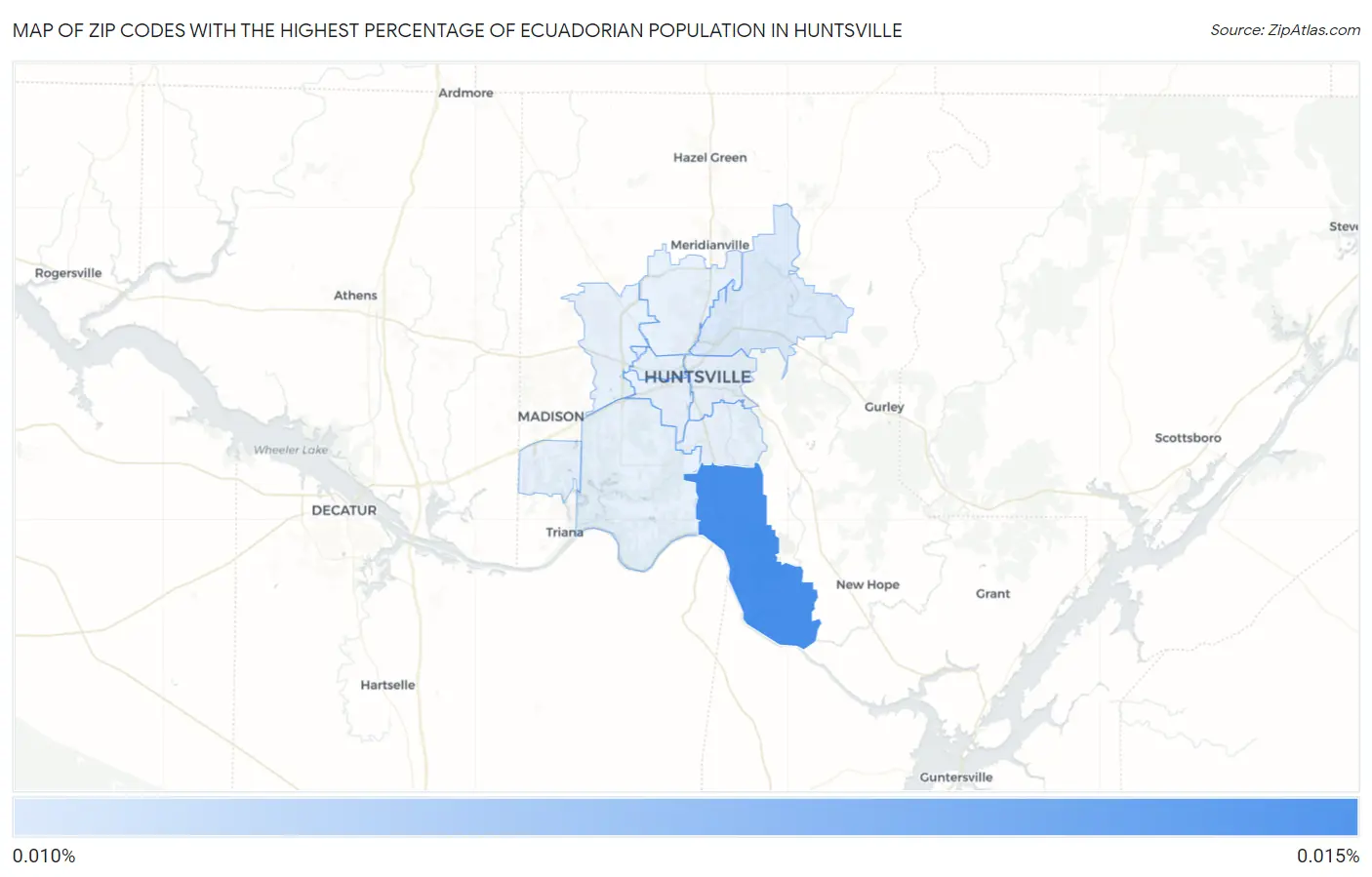Click the New Hope label
The image size is (1372, 877).
point(868,584)
